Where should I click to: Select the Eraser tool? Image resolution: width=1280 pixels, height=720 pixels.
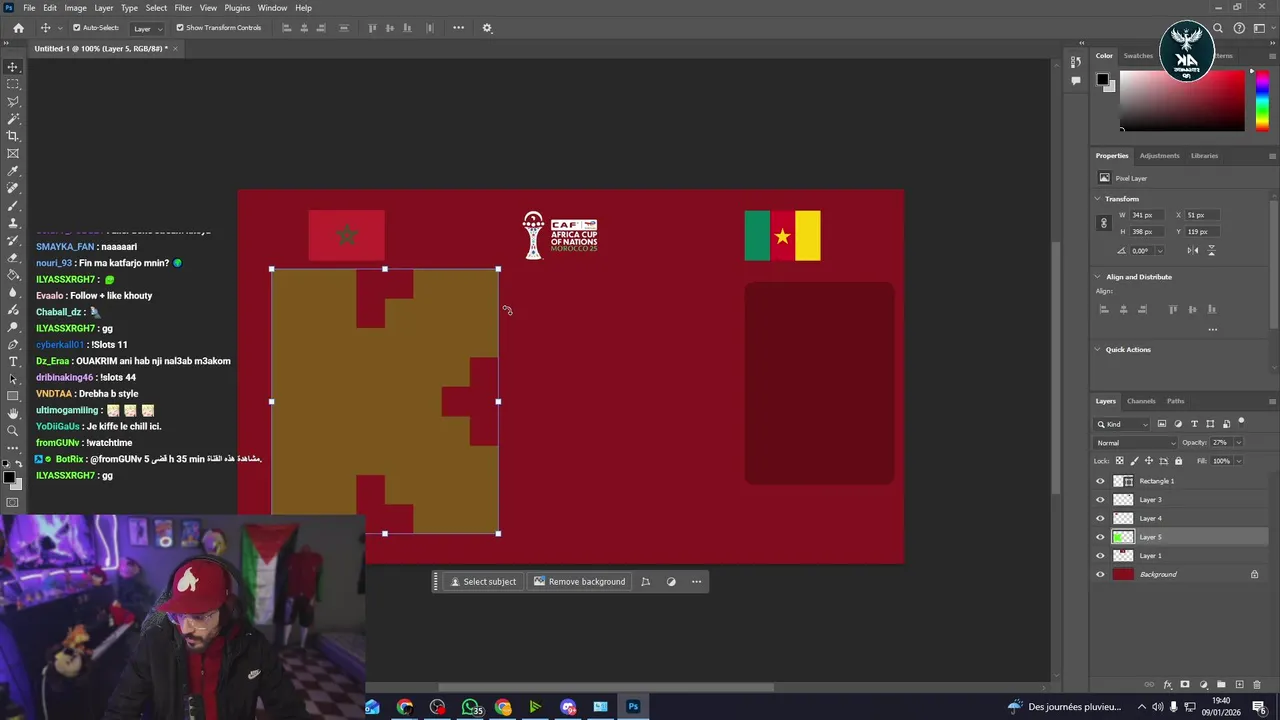(13, 258)
